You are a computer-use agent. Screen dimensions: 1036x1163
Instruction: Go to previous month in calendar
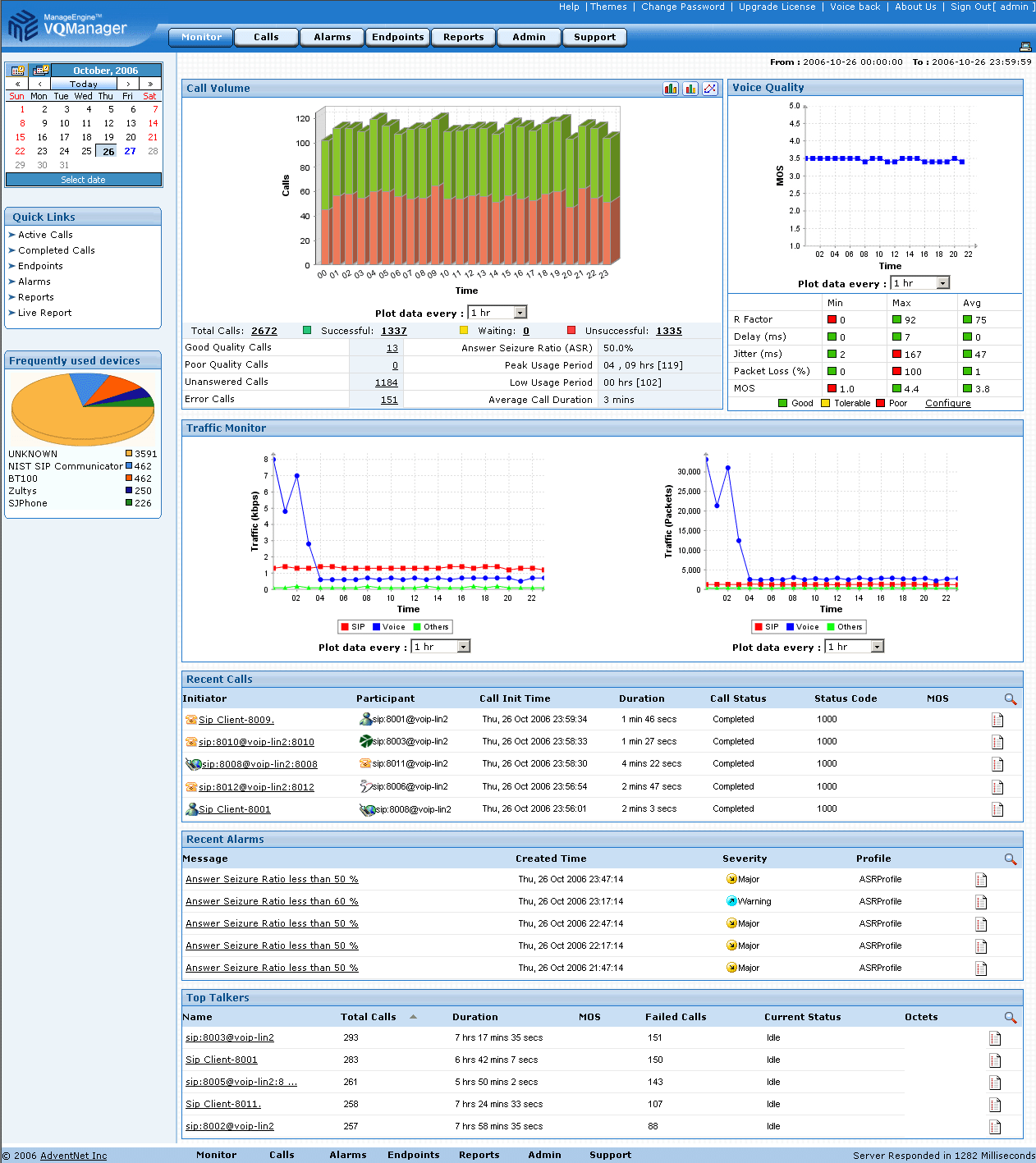tap(39, 84)
